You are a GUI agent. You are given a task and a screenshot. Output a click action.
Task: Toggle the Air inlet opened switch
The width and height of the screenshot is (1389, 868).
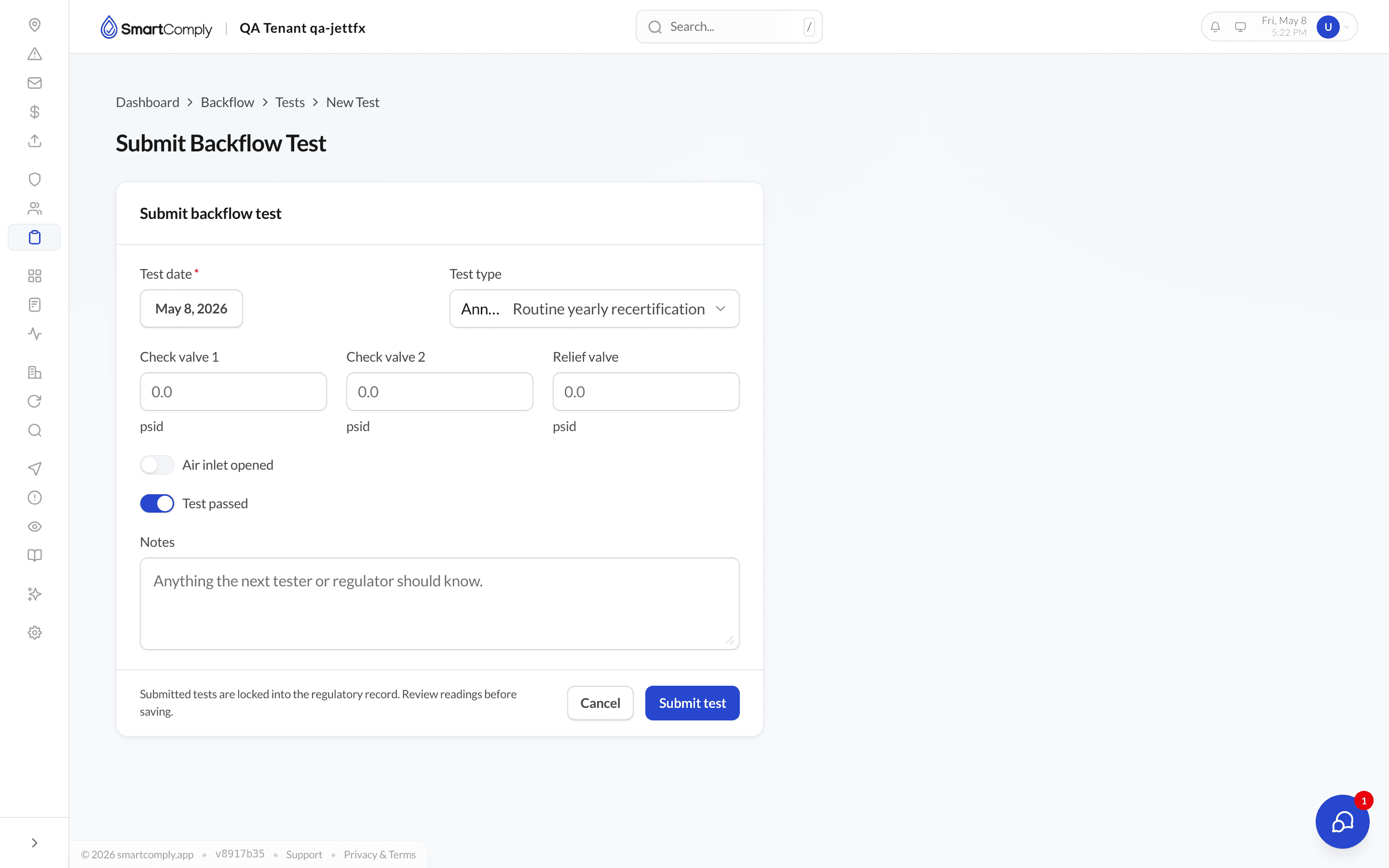157,465
